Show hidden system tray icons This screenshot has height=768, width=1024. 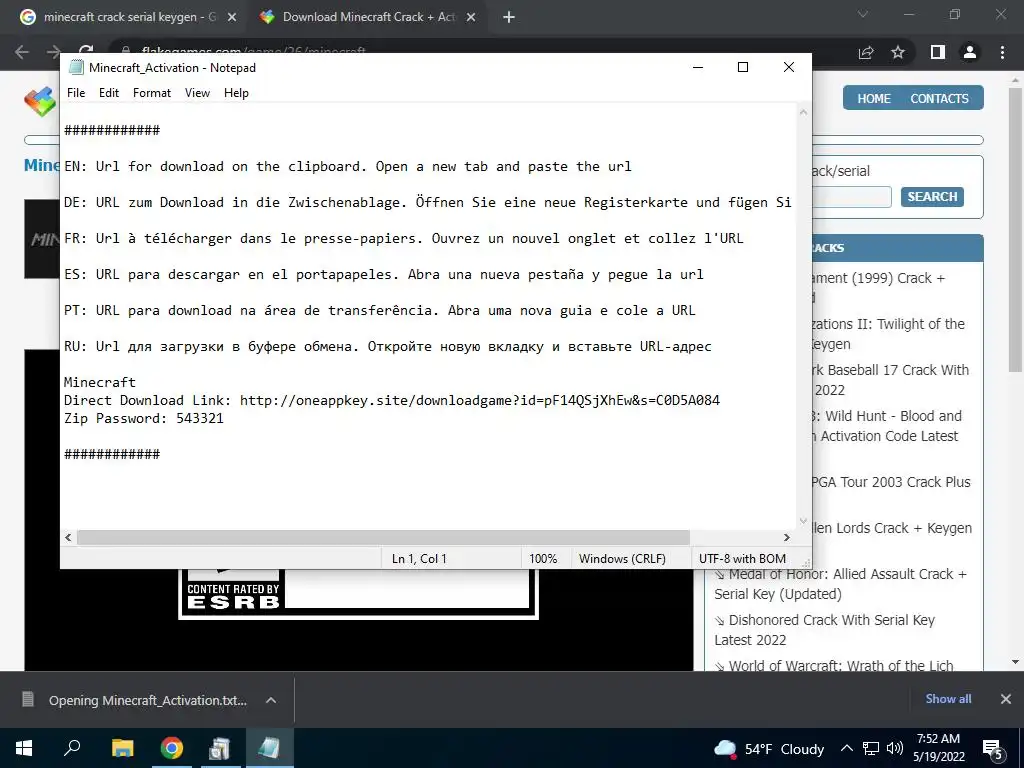(x=846, y=748)
